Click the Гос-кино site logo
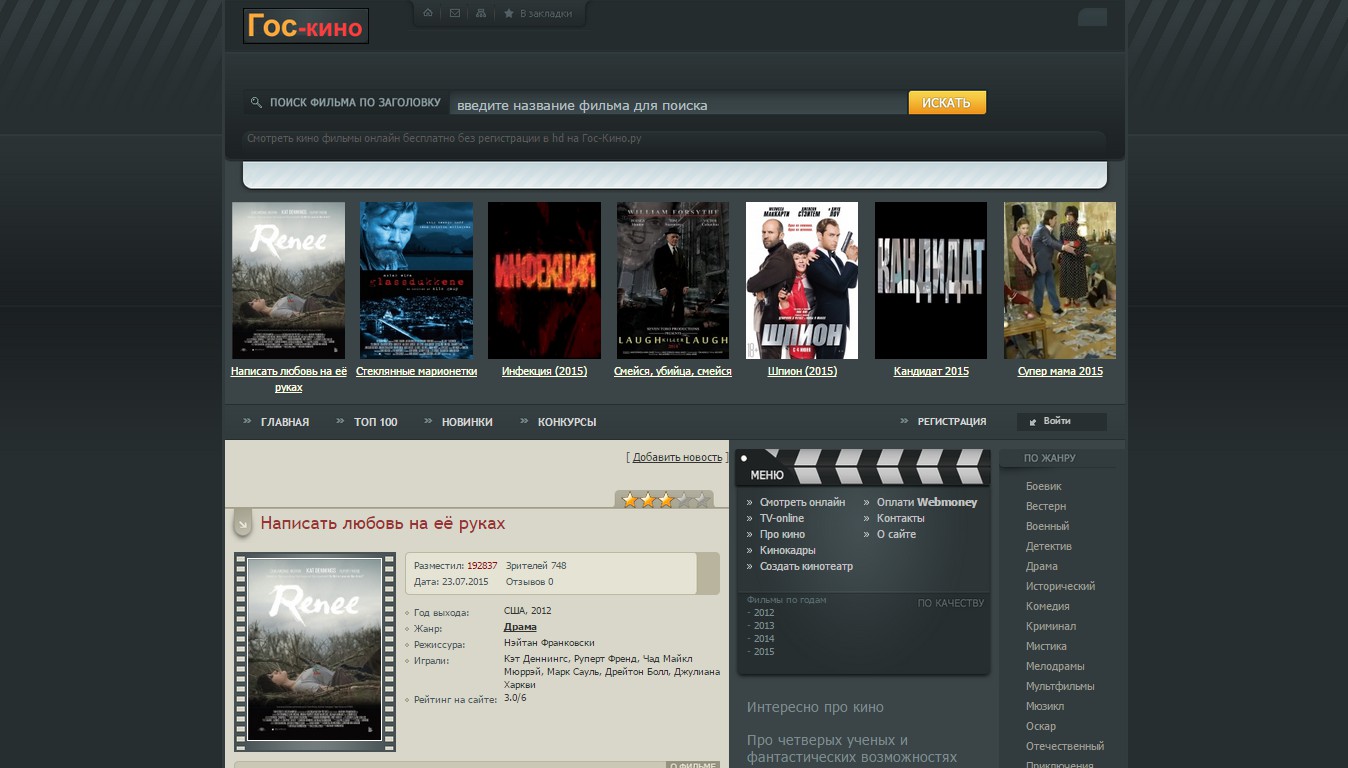 [306, 26]
